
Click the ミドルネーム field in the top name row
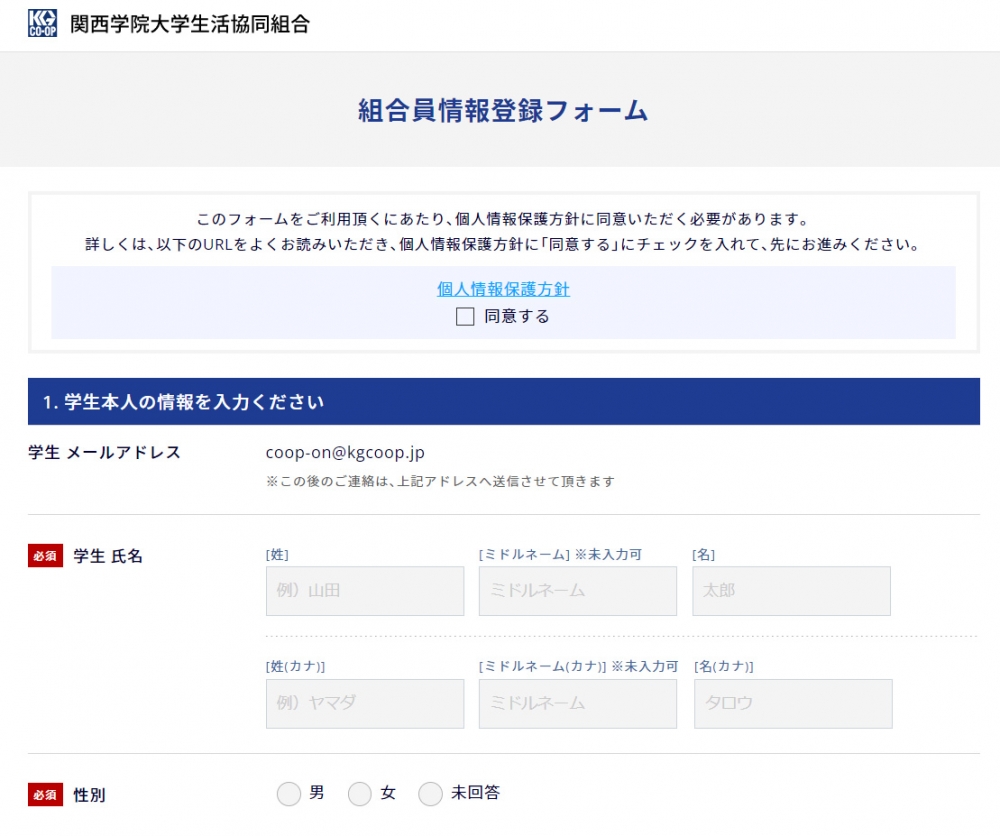578,591
